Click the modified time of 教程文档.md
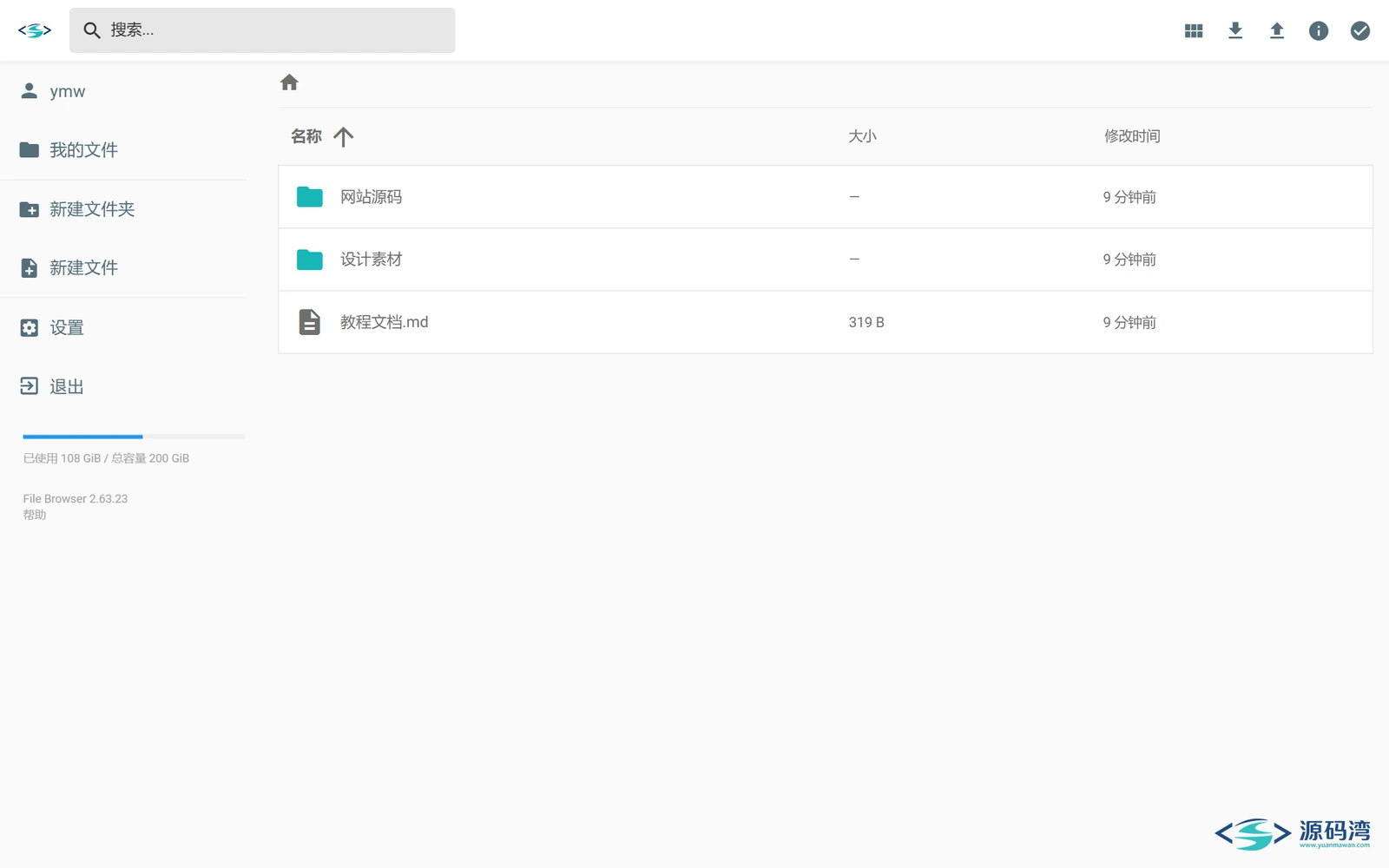Screen dimensions: 1389x868 [1129, 322]
